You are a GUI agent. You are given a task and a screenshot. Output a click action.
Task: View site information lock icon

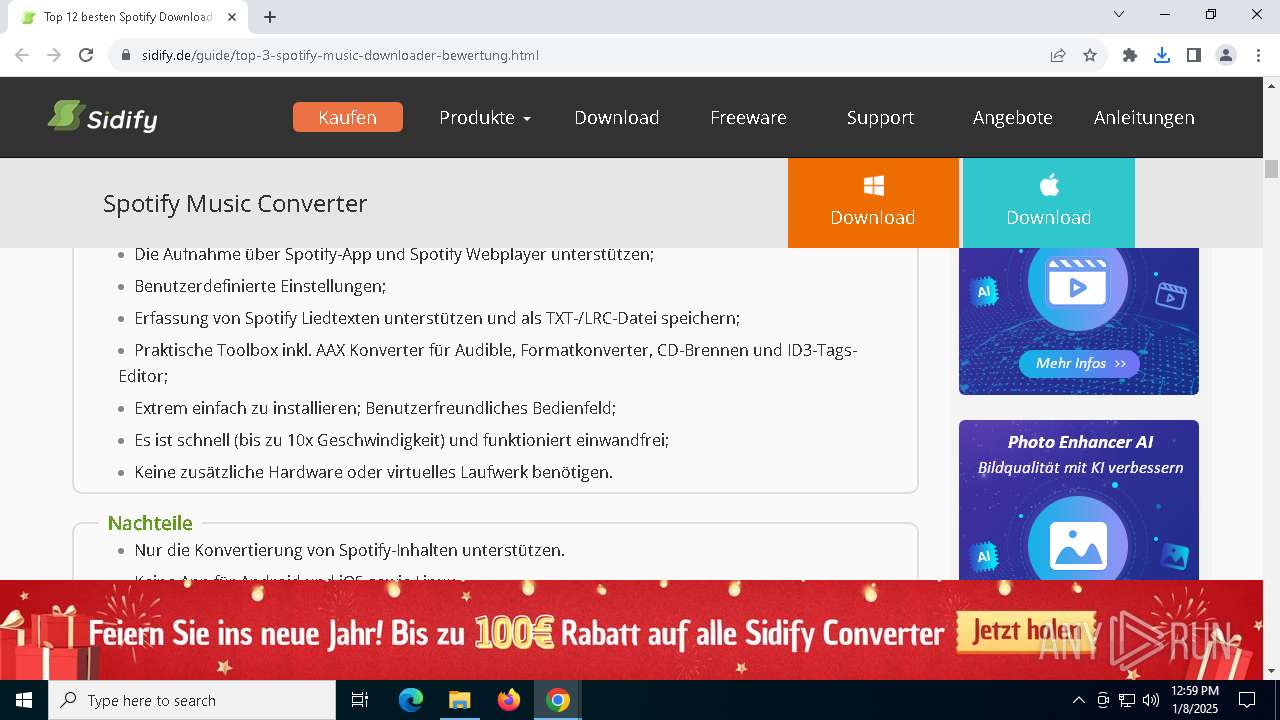tap(126, 55)
